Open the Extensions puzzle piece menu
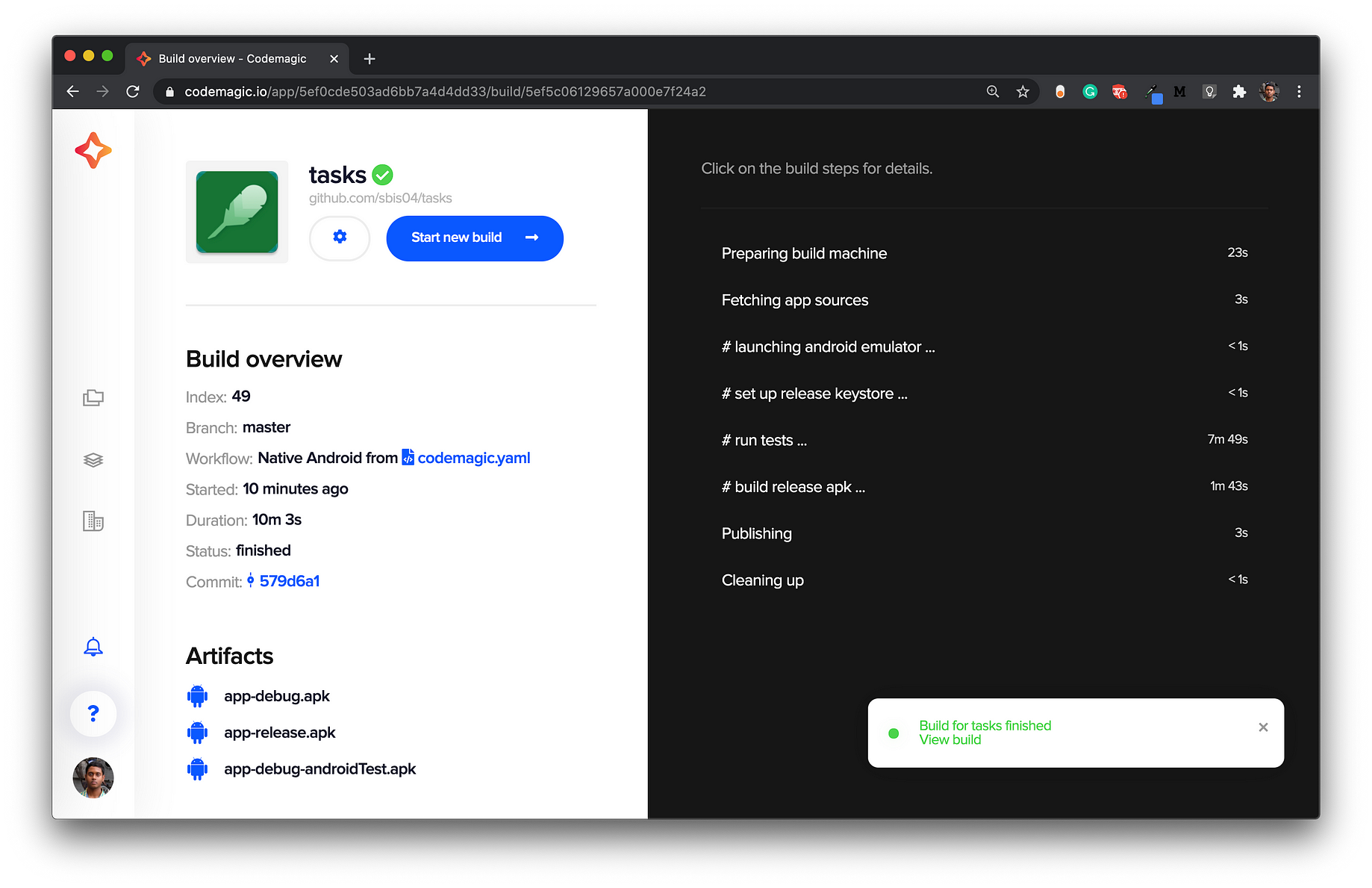Image resolution: width=1372 pixels, height=888 pixels. point(1239,91)
